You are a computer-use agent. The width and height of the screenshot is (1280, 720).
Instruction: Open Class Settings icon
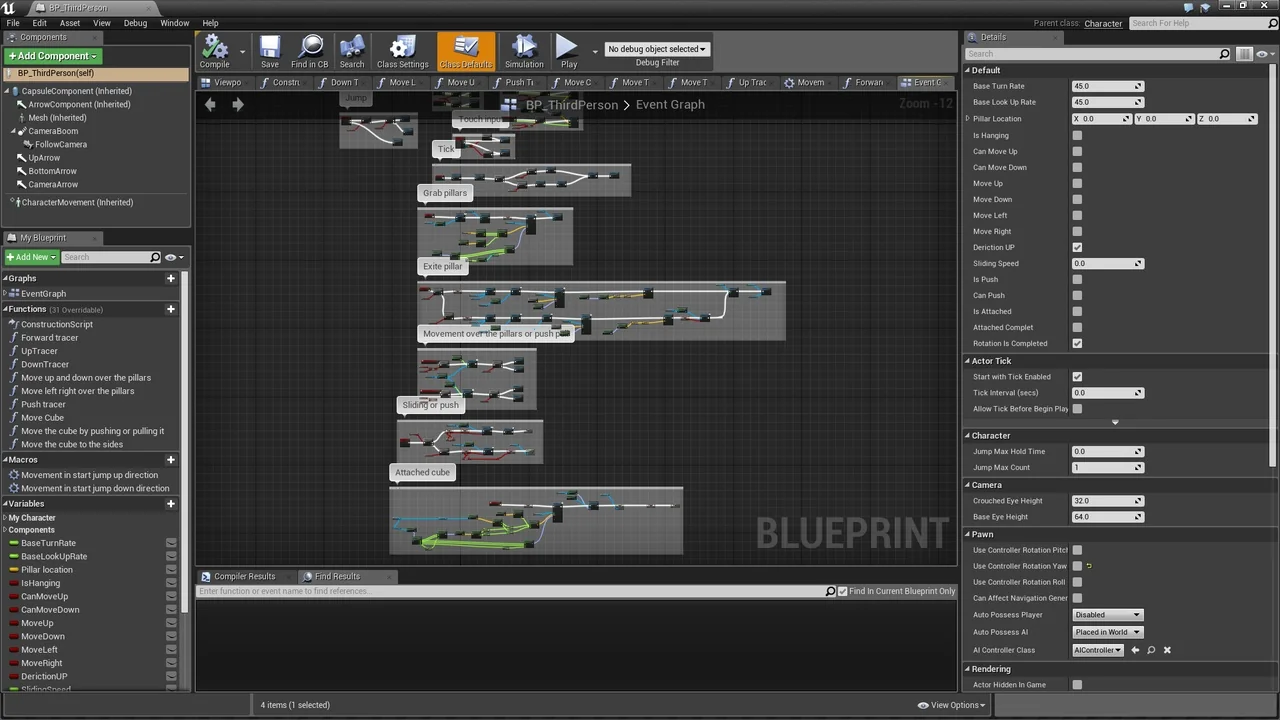(x=402, y=50)
